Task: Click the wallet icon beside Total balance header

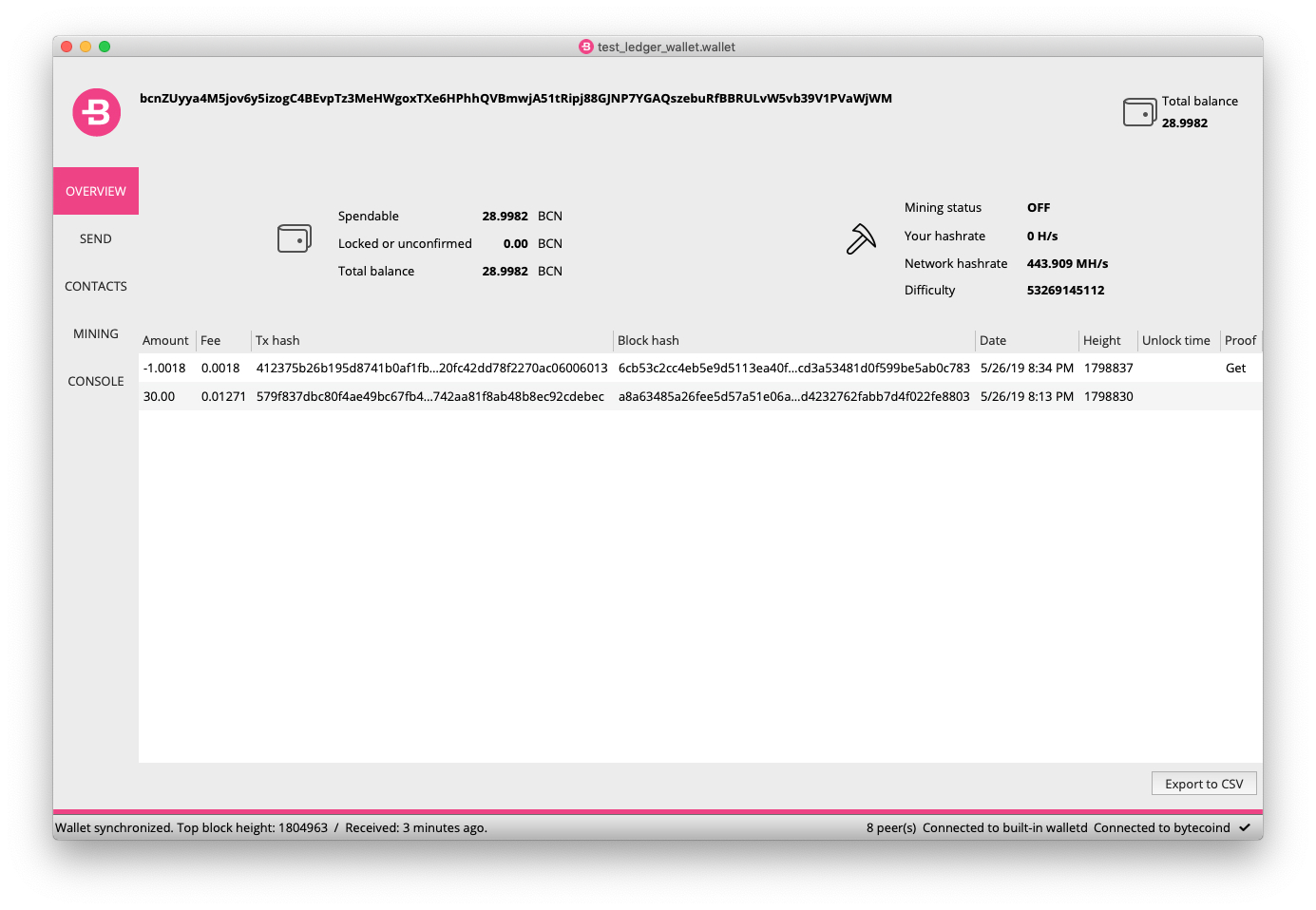Action: pyautogui.click(x=1139, y=112)
